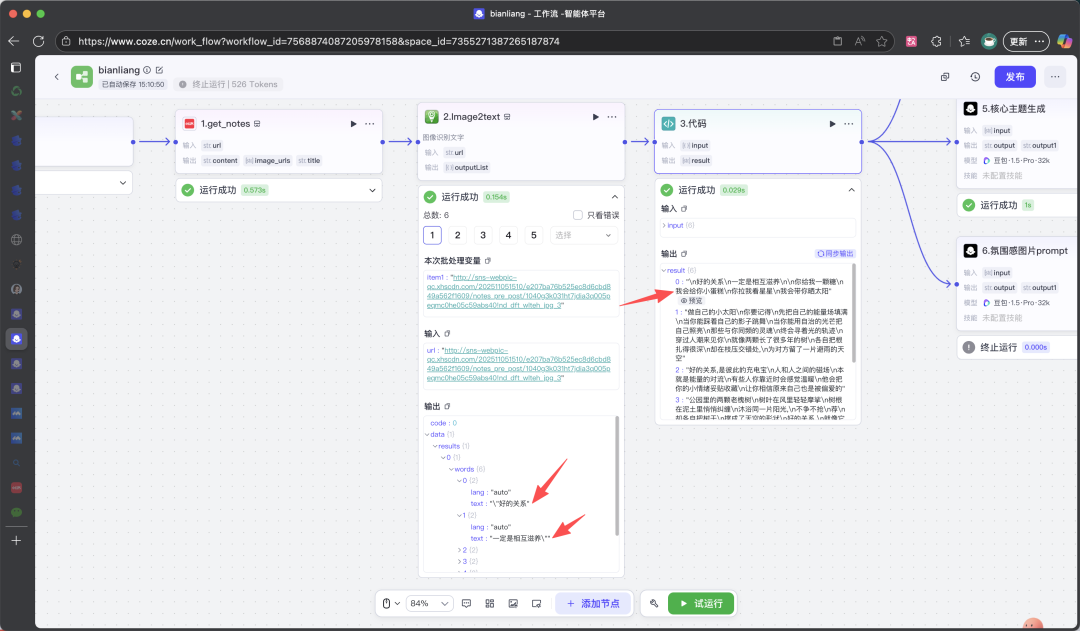Toggle the 只看错误 checkbox
The height and width of the screenshot is (631, 1080).
click(x=578, y=215)
